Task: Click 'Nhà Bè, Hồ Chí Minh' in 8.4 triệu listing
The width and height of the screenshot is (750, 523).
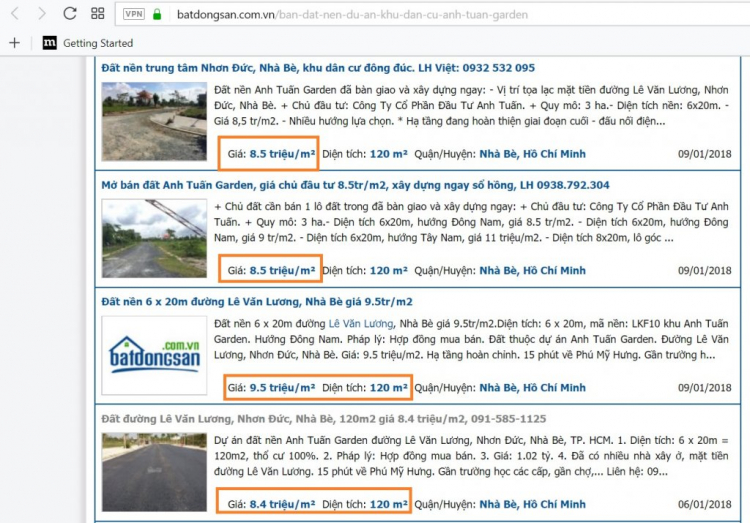Action: (532, 504)
